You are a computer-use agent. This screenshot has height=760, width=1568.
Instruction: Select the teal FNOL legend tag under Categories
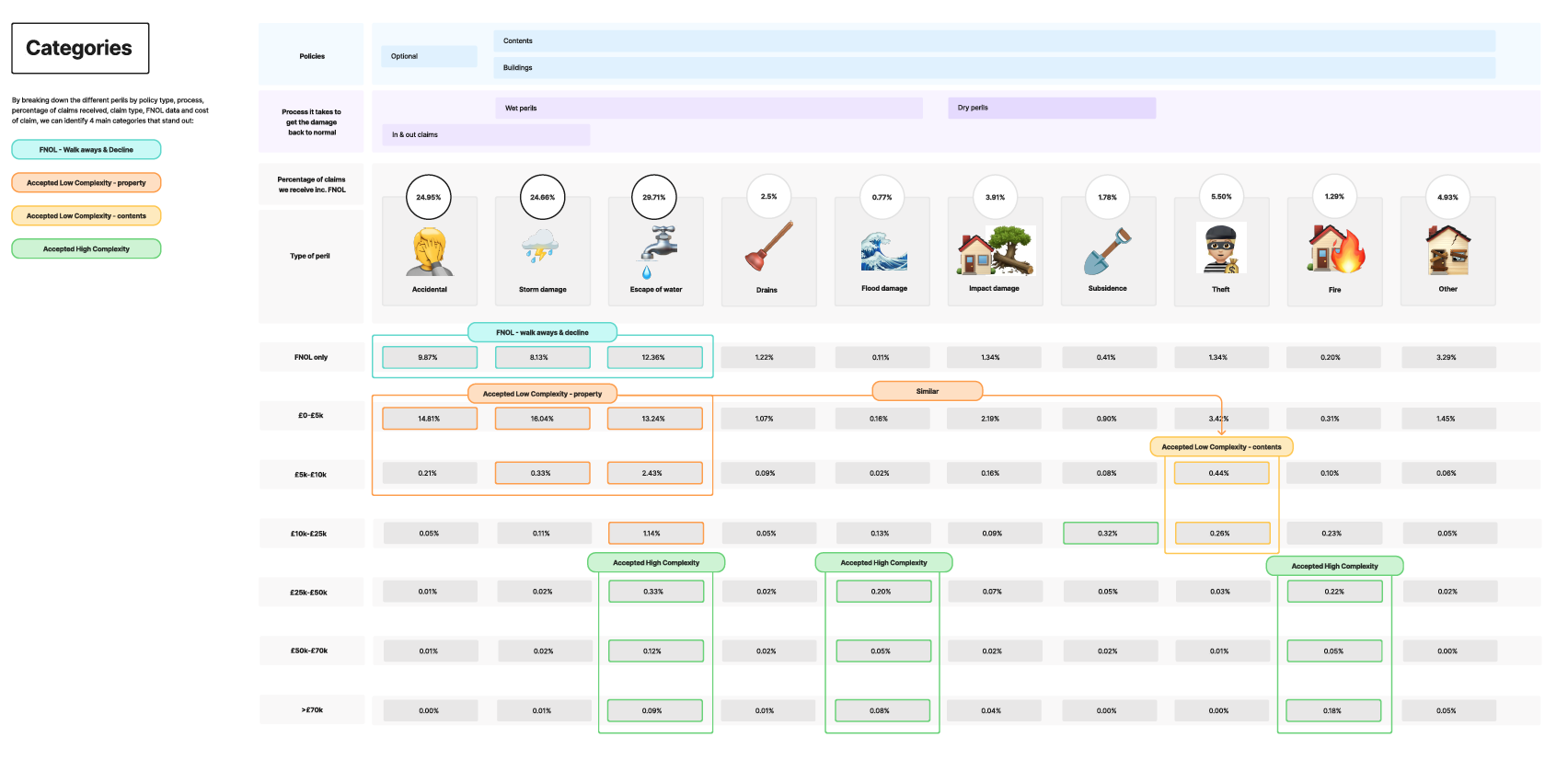point(86,149)
